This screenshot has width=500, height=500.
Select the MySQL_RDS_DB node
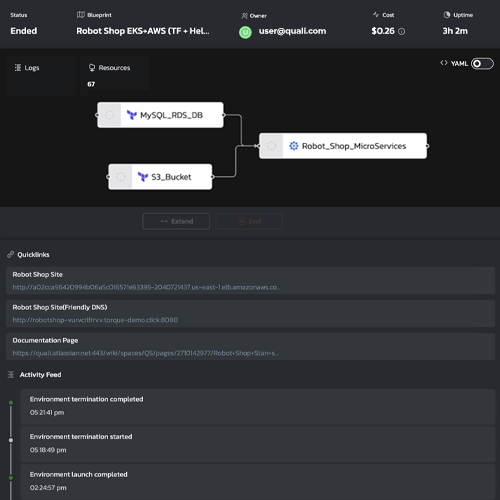(x=160, y=115)
